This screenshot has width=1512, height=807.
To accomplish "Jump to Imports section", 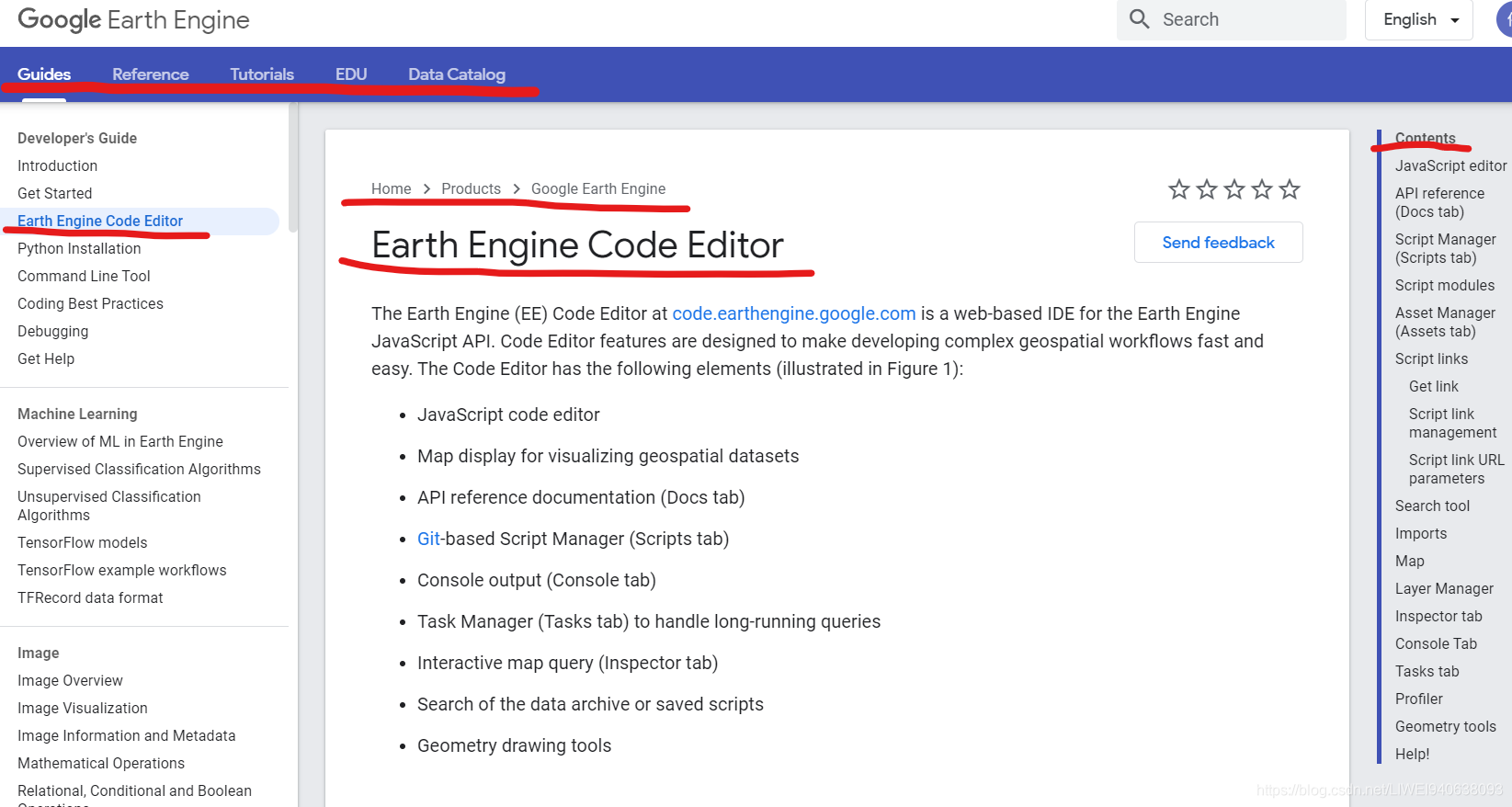I will coord(1421,533).
